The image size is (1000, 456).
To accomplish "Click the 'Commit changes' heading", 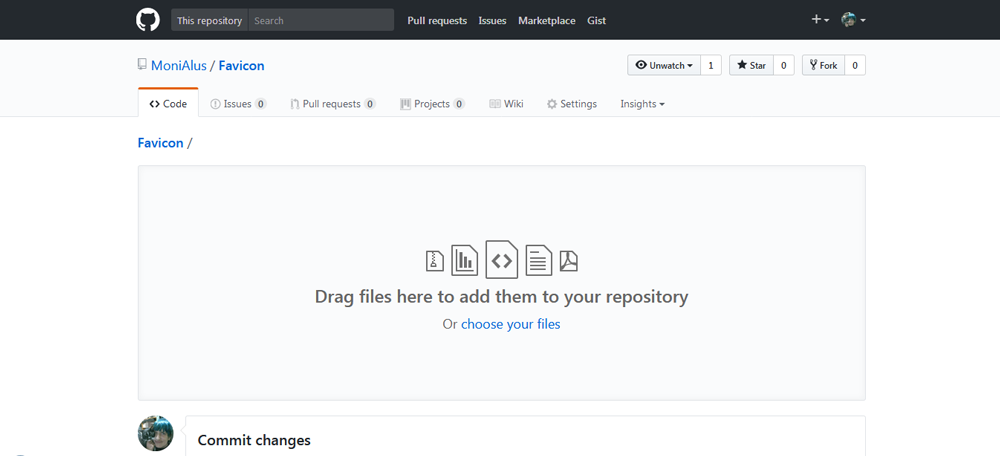I will click(254, 440).
